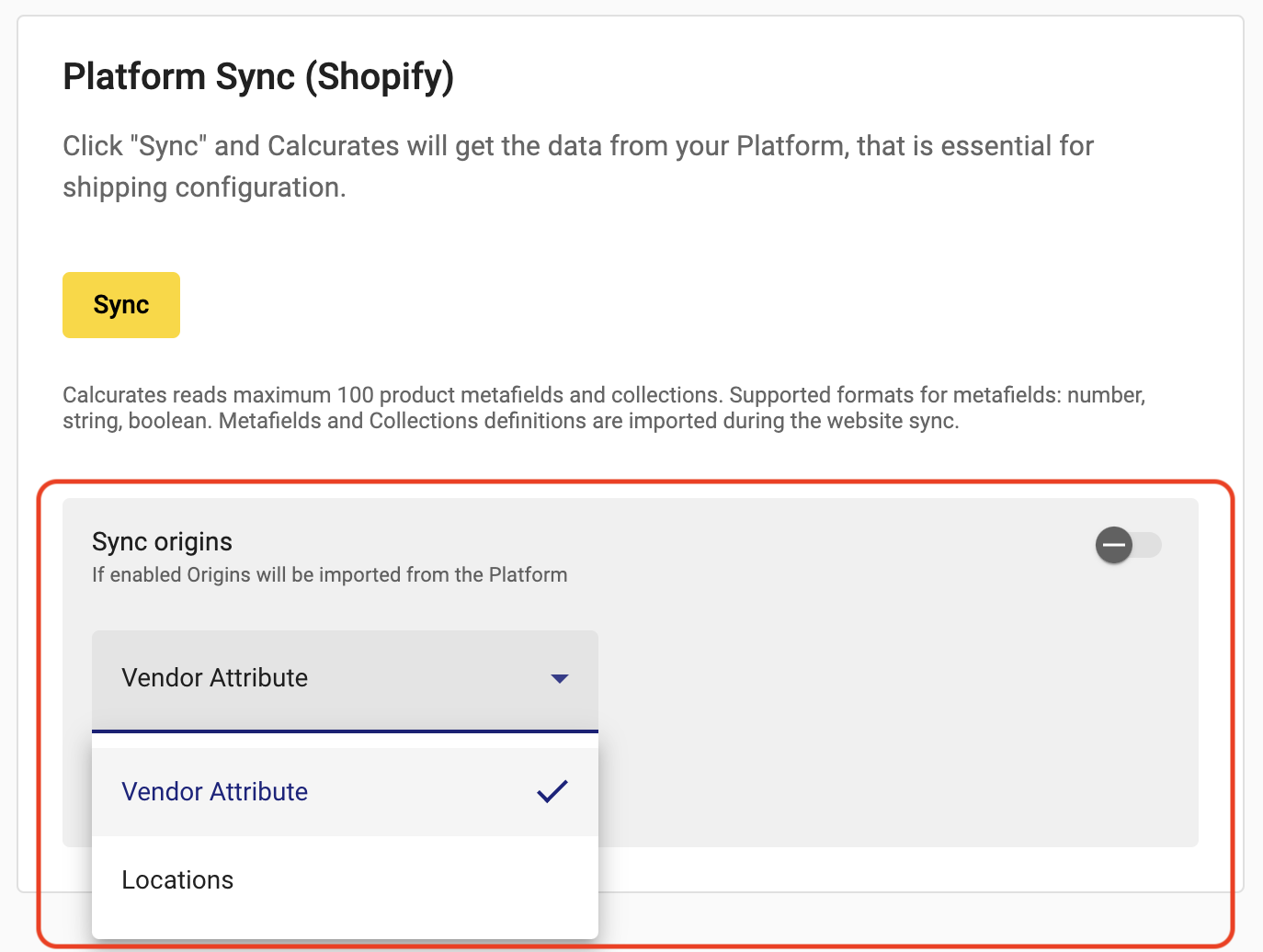Screen dimensions: 1263x952
Task: Click the checkmark beside Vendor Attribute option
Action: pyautogui.click(x=552, y=791)
